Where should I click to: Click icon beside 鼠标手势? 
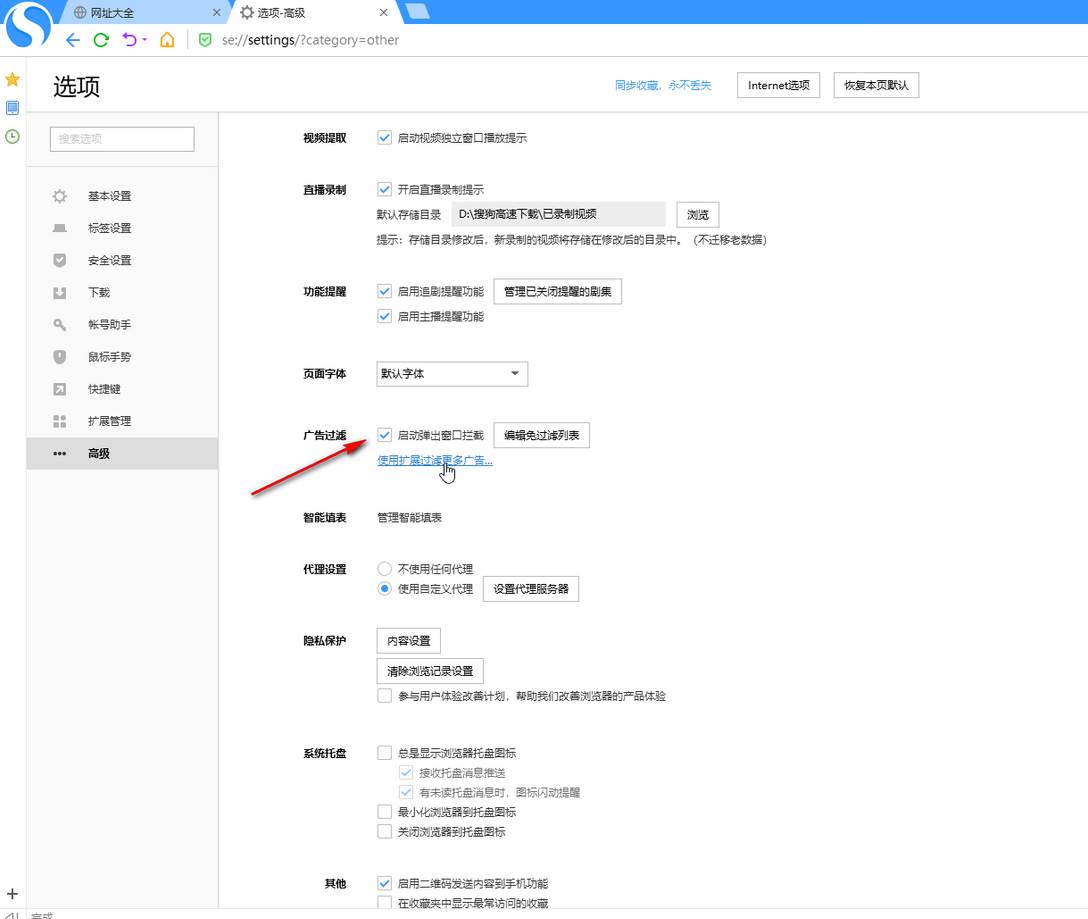pos(60,357)
